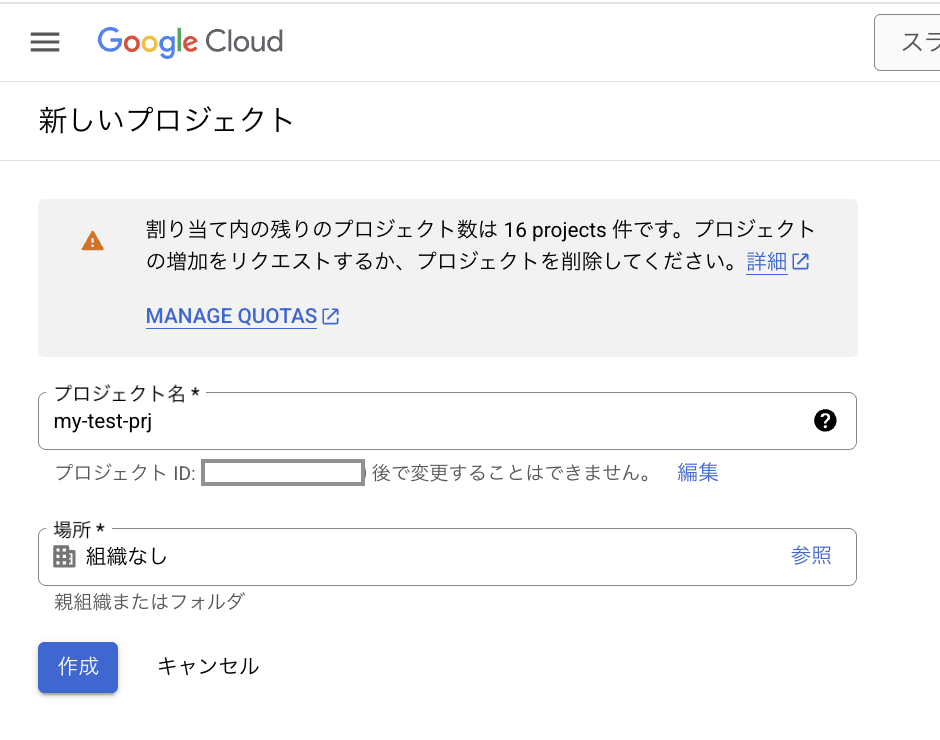Click the organization building icon
Viewport: 940px width, 740px height.
(x=64, y=556)
